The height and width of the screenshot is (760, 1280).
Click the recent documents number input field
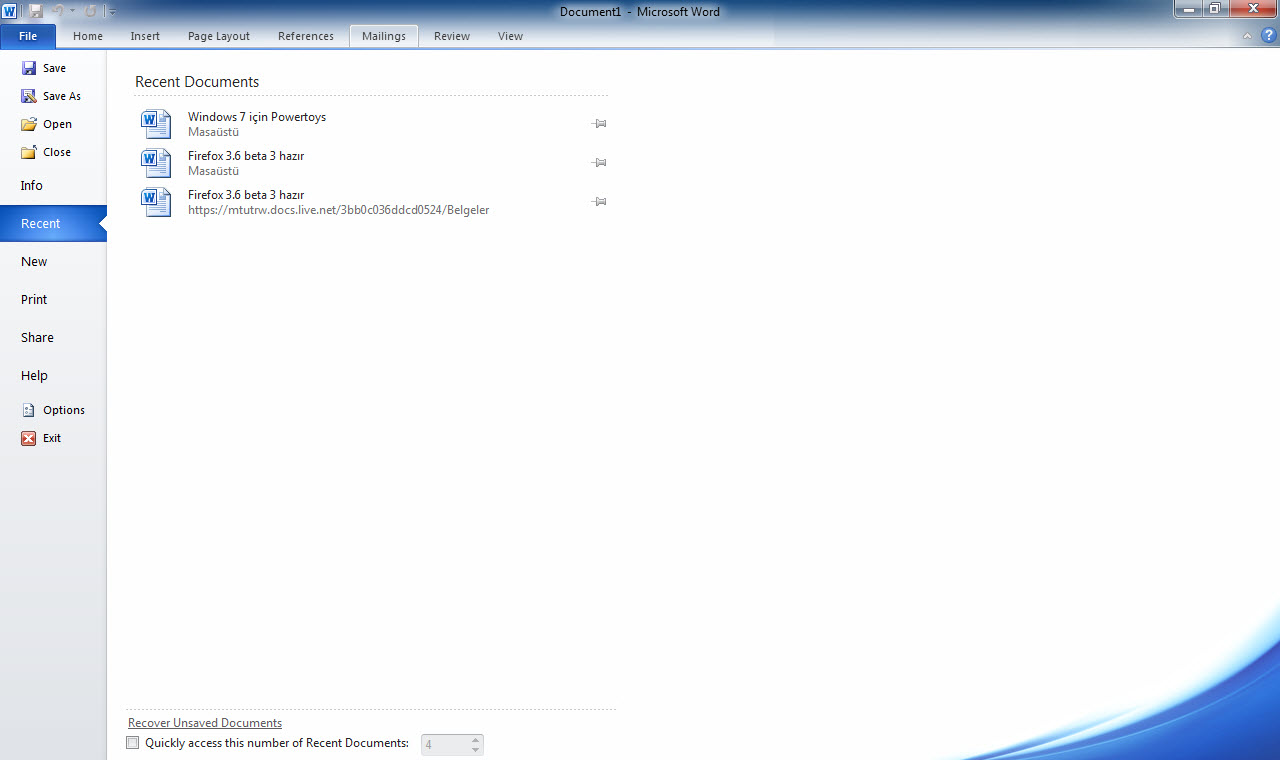tap(444, 744)
